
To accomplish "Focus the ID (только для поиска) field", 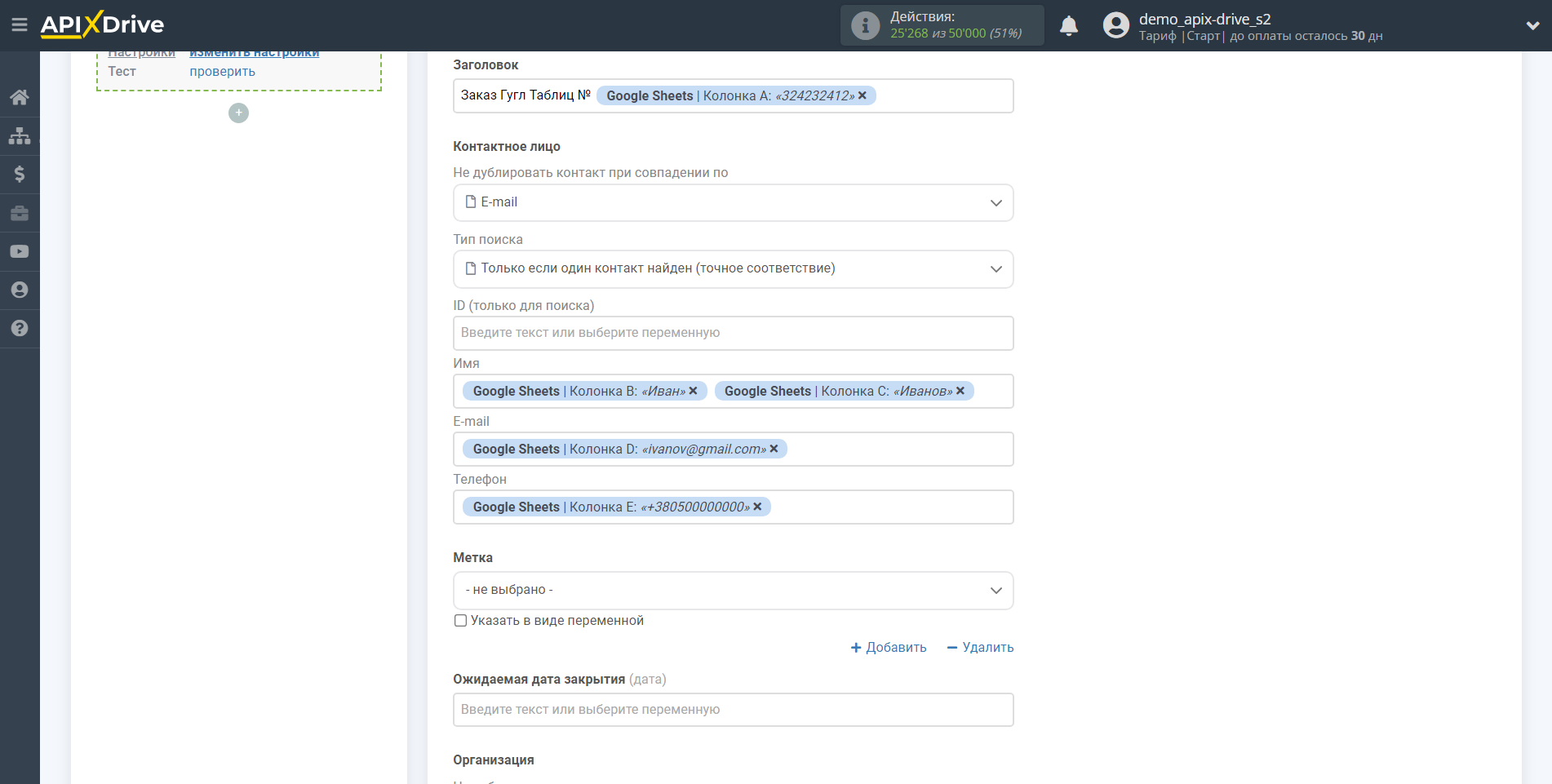I will click(733, 333).
